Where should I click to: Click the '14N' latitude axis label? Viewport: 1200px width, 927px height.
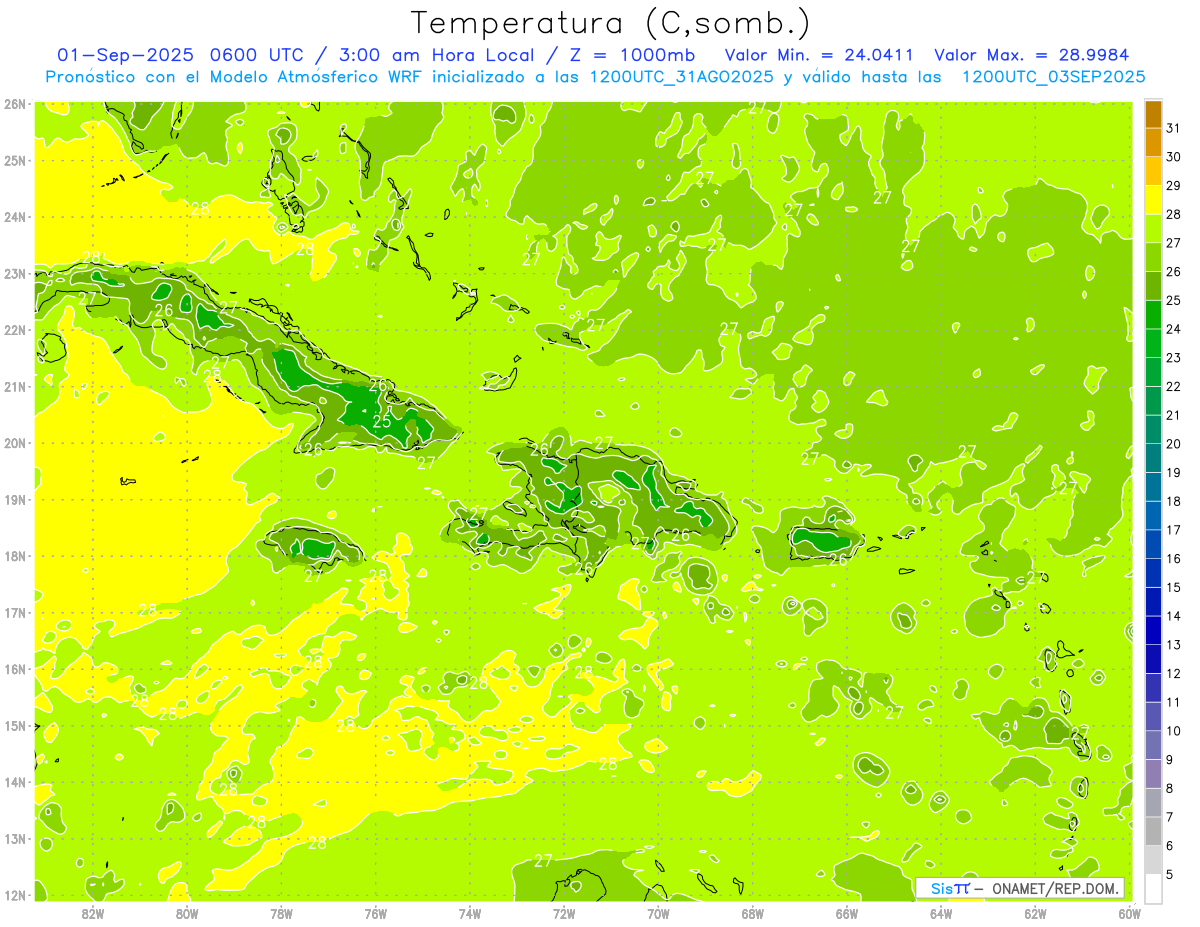(x=14, y=782)
